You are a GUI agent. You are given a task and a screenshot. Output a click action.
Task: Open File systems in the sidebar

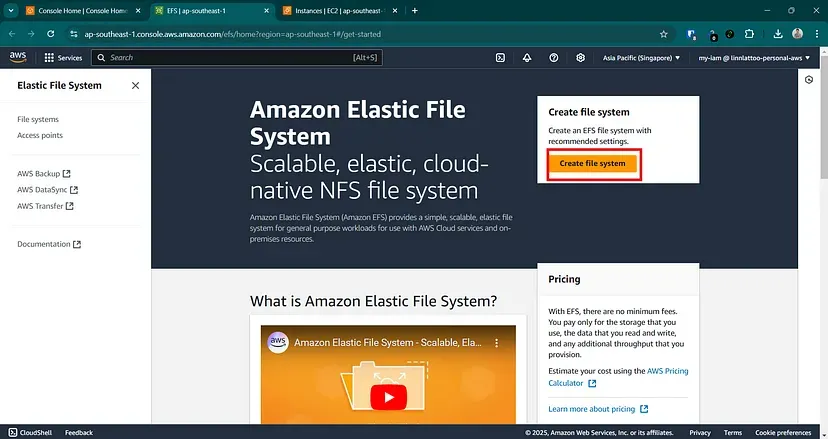pos(37,119)
